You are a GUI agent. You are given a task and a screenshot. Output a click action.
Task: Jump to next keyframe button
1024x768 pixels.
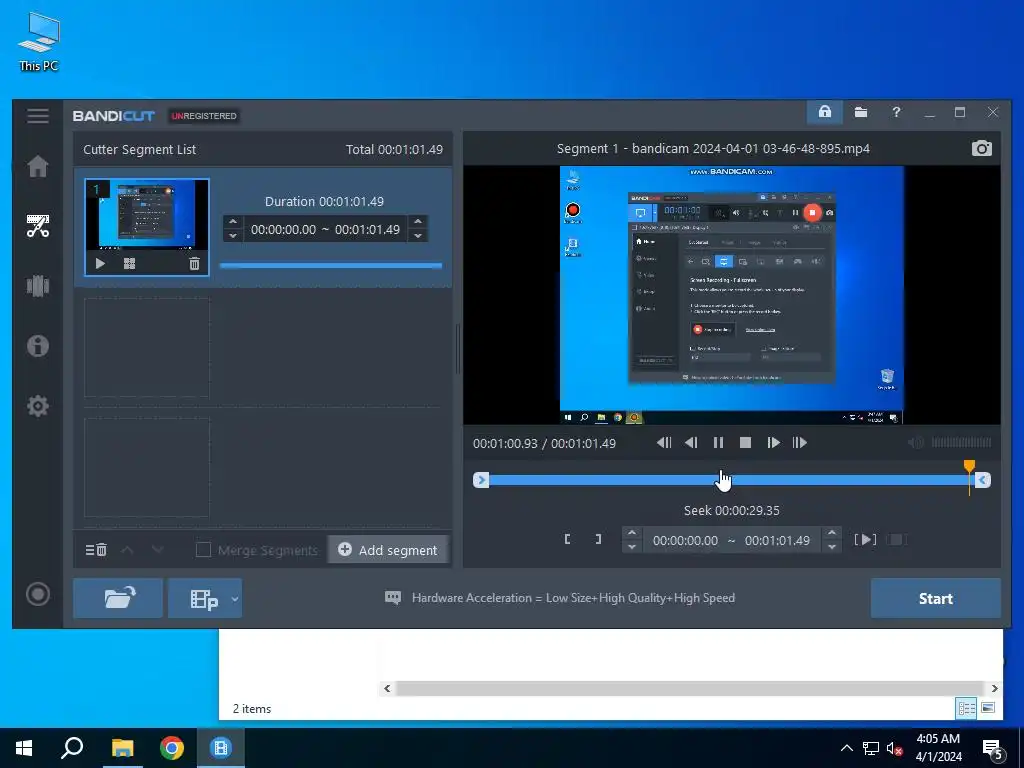pyautogui.click(x=799, y=443)
